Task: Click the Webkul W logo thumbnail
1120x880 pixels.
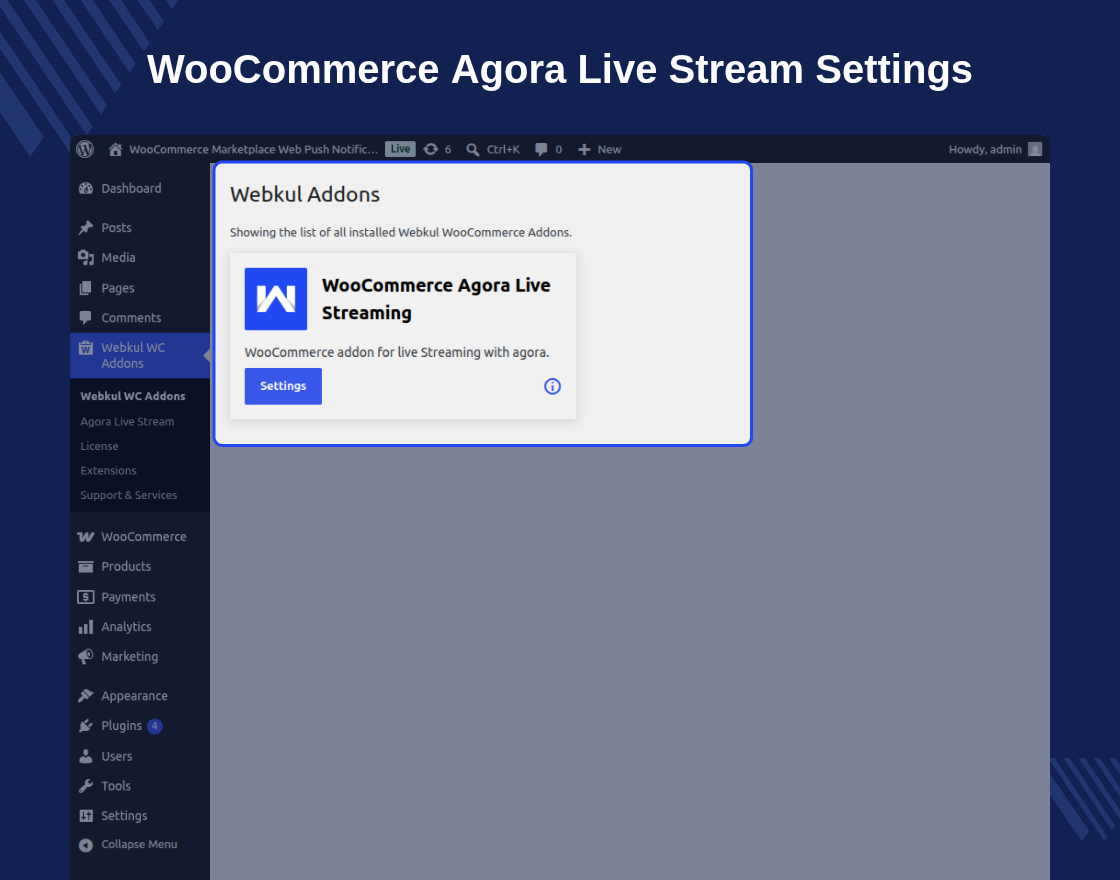Action: click(x=276, y=299)
